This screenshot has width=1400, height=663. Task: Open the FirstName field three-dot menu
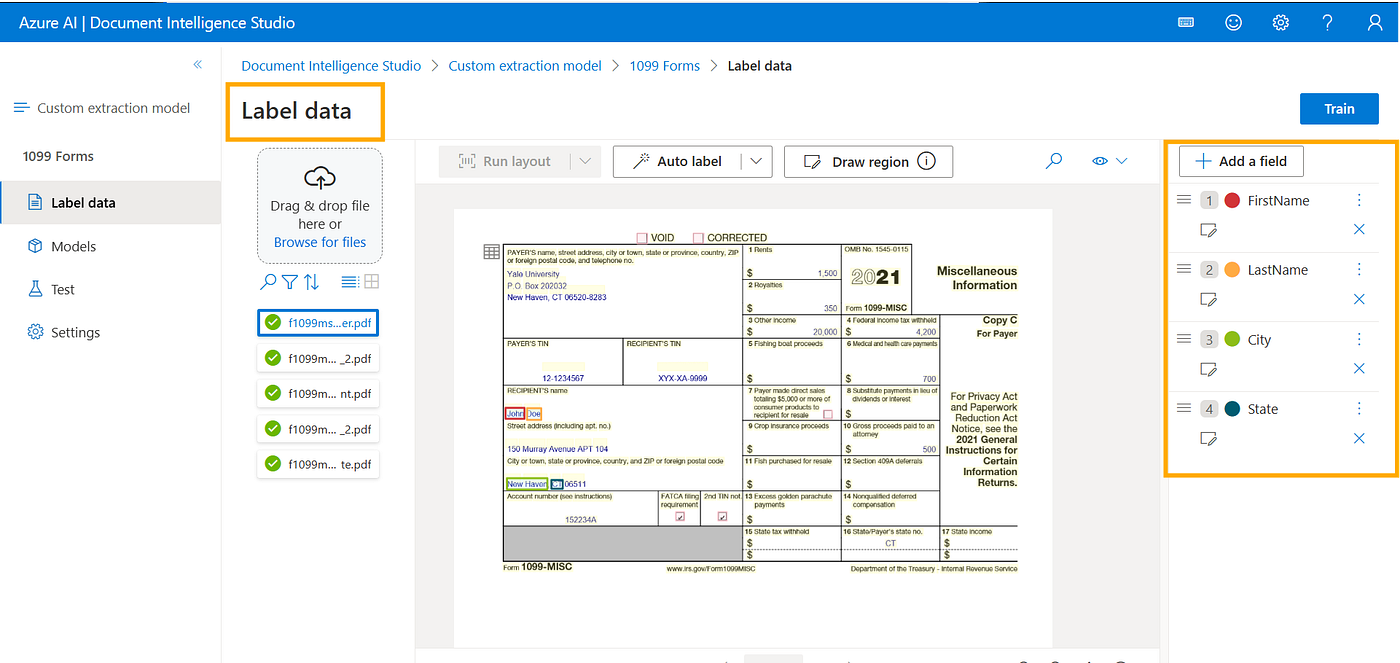tap(1359, 200)
